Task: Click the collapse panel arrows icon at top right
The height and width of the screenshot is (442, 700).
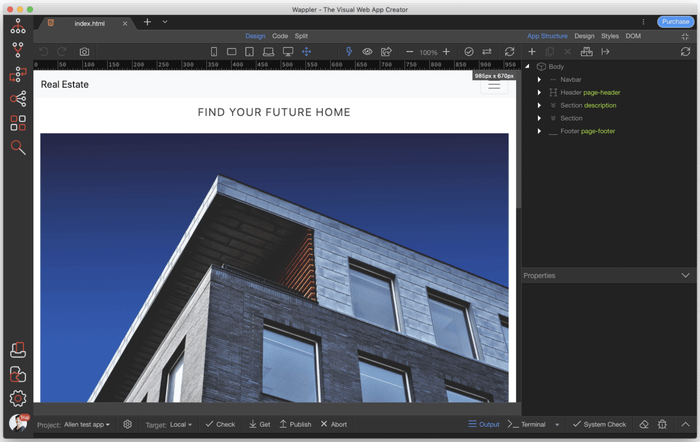Action: point(685,37)
